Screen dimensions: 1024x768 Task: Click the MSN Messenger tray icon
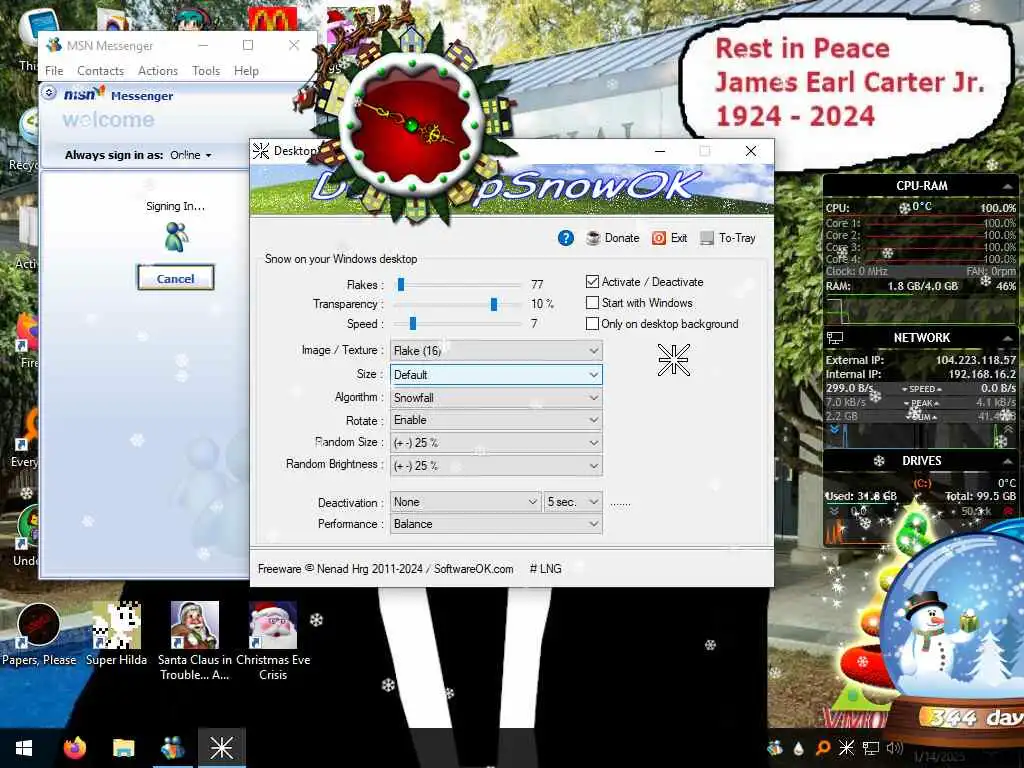pyautogui.click(x=775, y=748)
